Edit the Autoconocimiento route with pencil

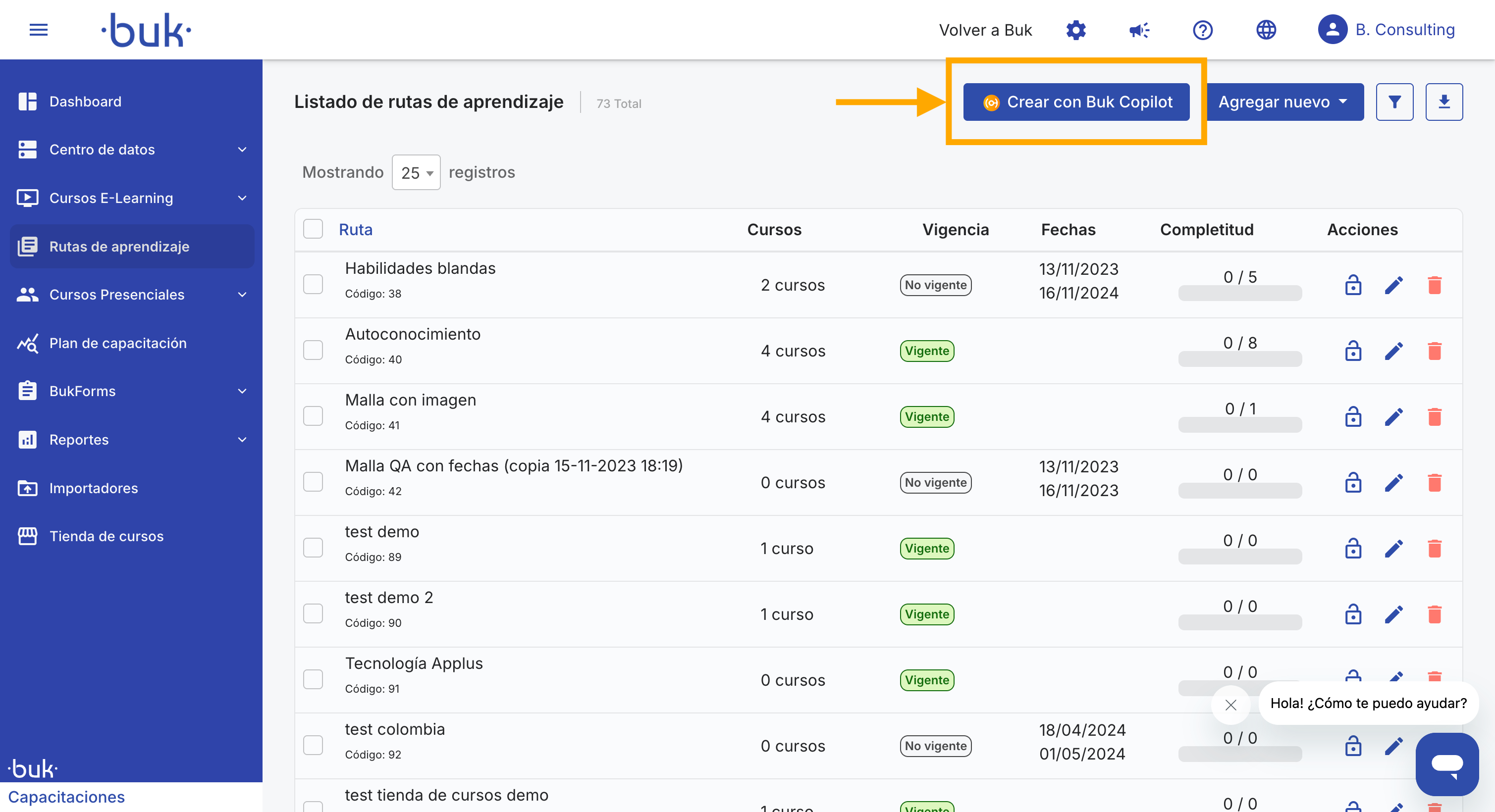point(1393,351)
